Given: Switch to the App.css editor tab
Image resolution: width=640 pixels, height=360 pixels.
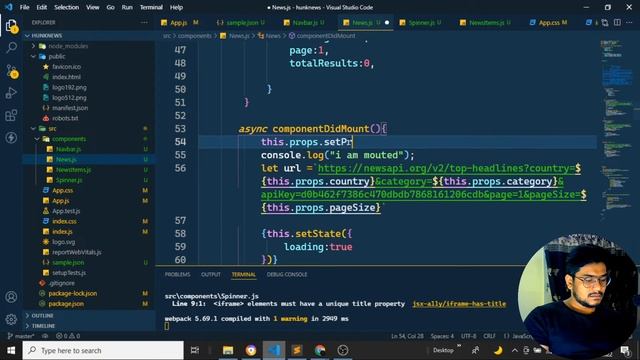Looking at the screenshot, I should pos(548,22).
